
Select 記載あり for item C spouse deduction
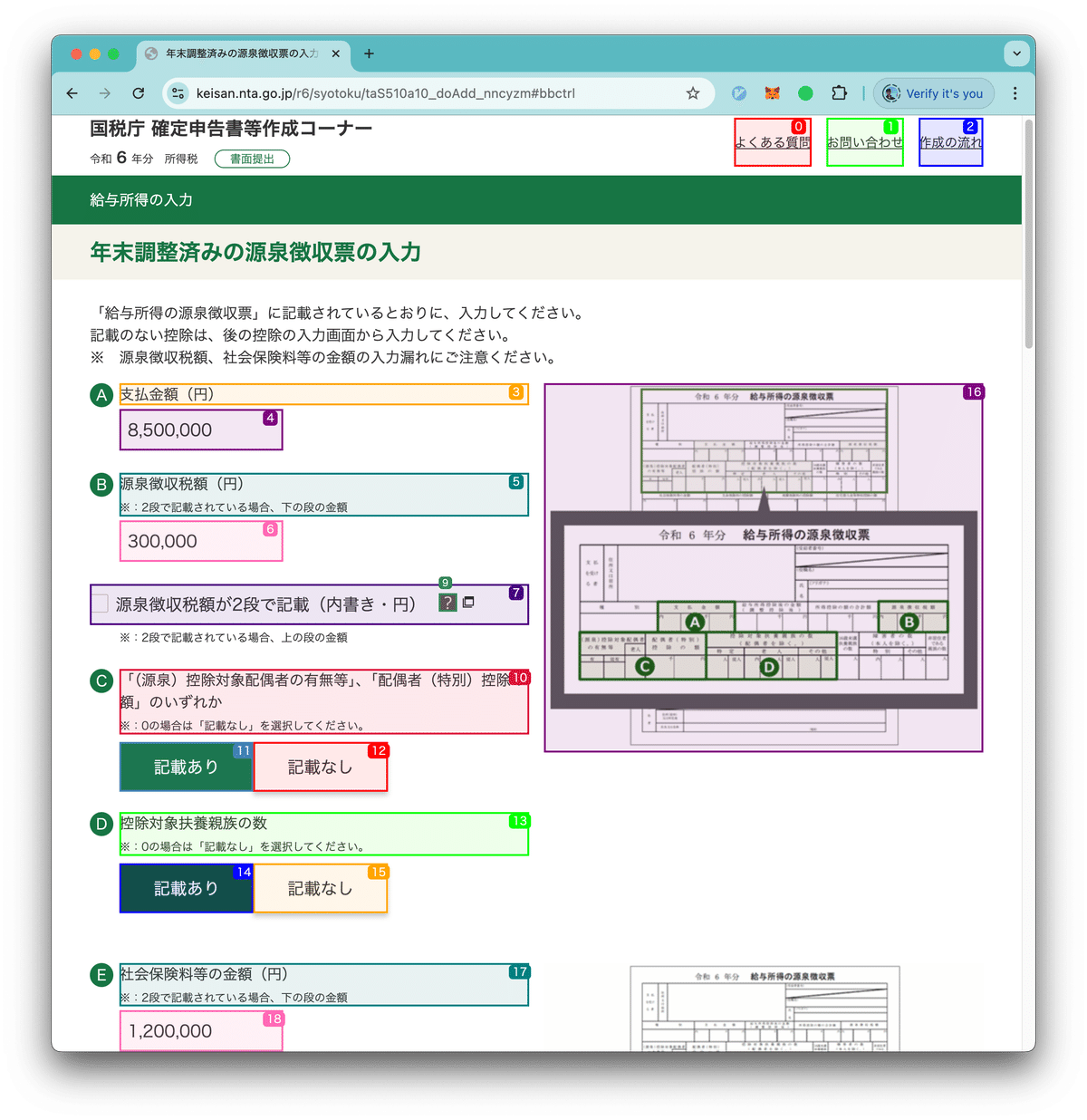click(x=187, y=768)
